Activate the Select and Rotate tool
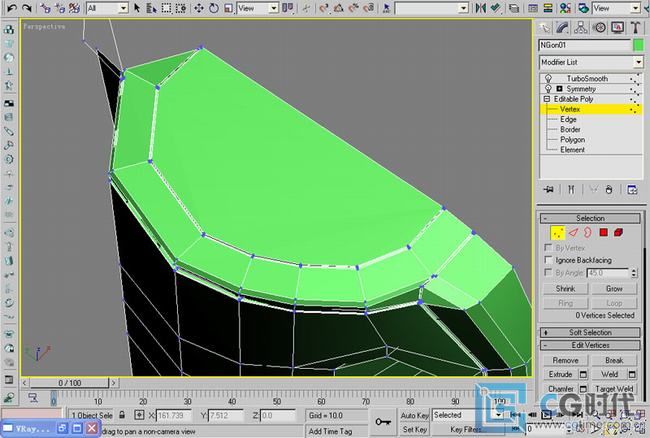The width and height of the screenshot is (650, 438). tap(213, 8)
